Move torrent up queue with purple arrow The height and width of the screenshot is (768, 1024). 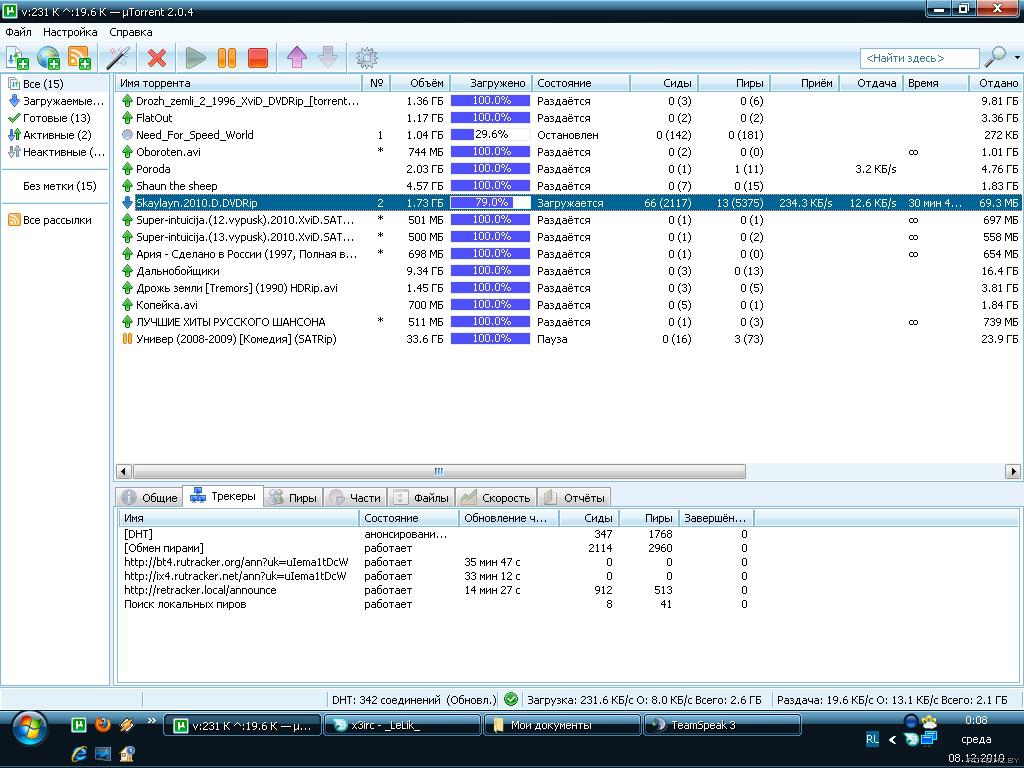296,58
